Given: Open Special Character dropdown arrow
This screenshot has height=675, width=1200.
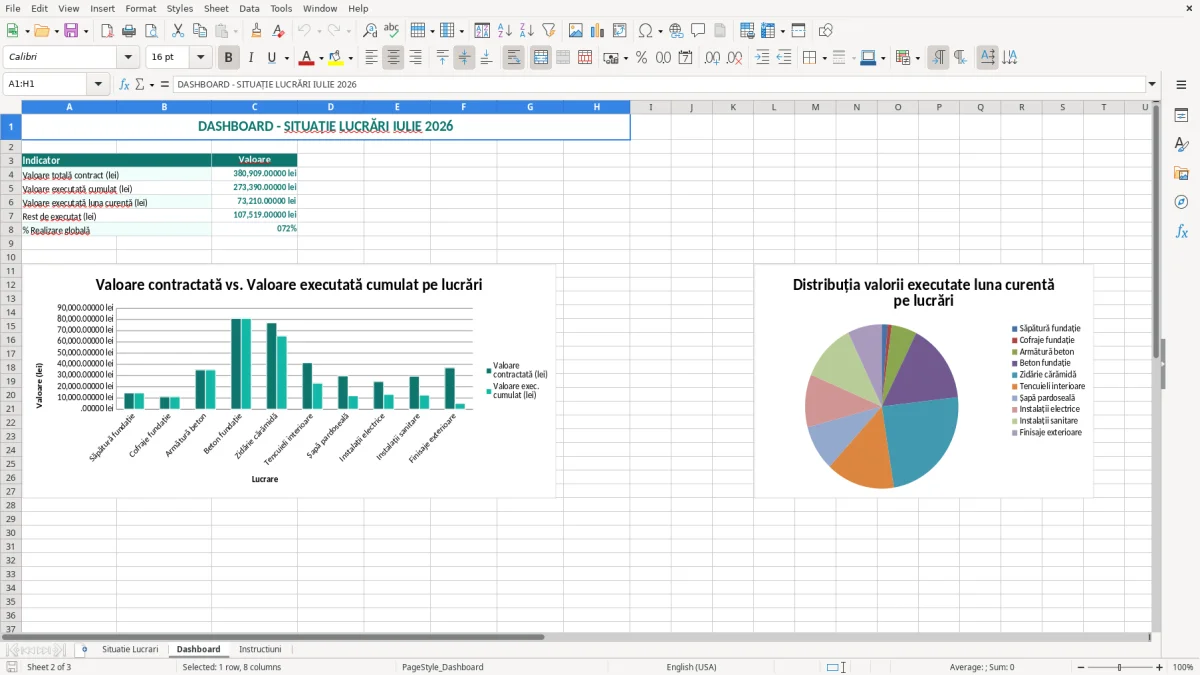Looking at the screenshot, I should click(659, 31).
